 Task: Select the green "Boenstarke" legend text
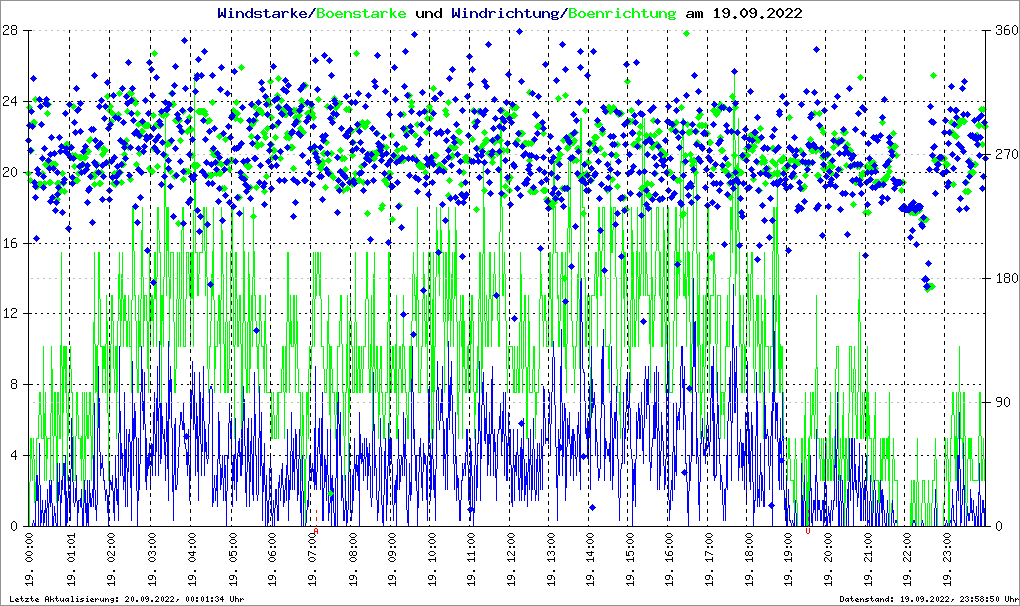(x=361, y=13)
